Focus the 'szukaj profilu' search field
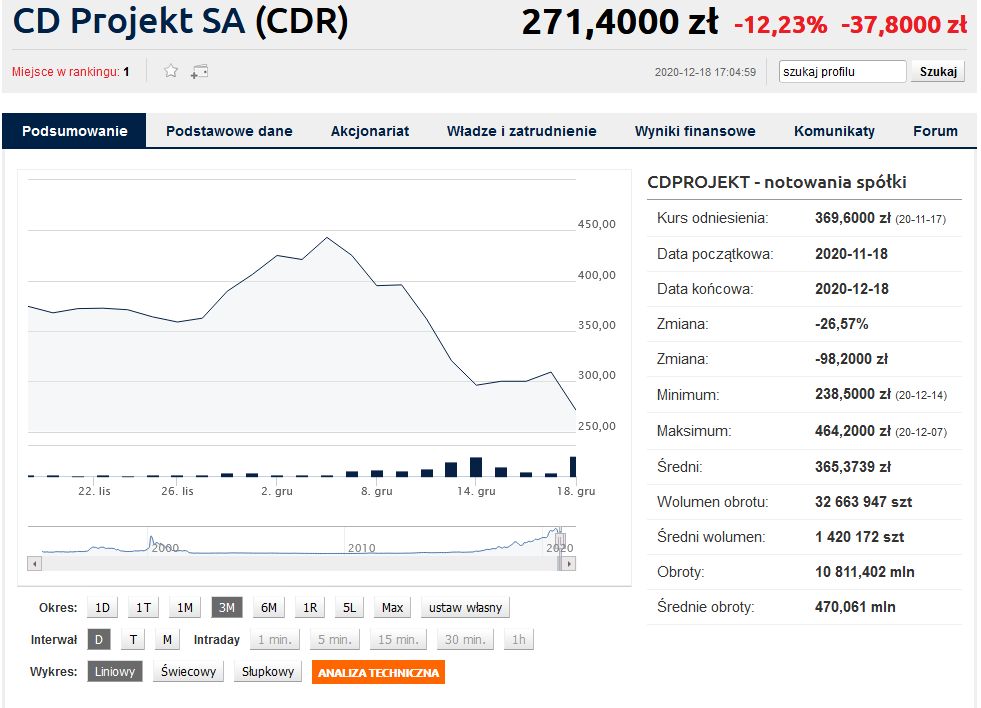Viewport: 981px width, 708px height. 842,72
